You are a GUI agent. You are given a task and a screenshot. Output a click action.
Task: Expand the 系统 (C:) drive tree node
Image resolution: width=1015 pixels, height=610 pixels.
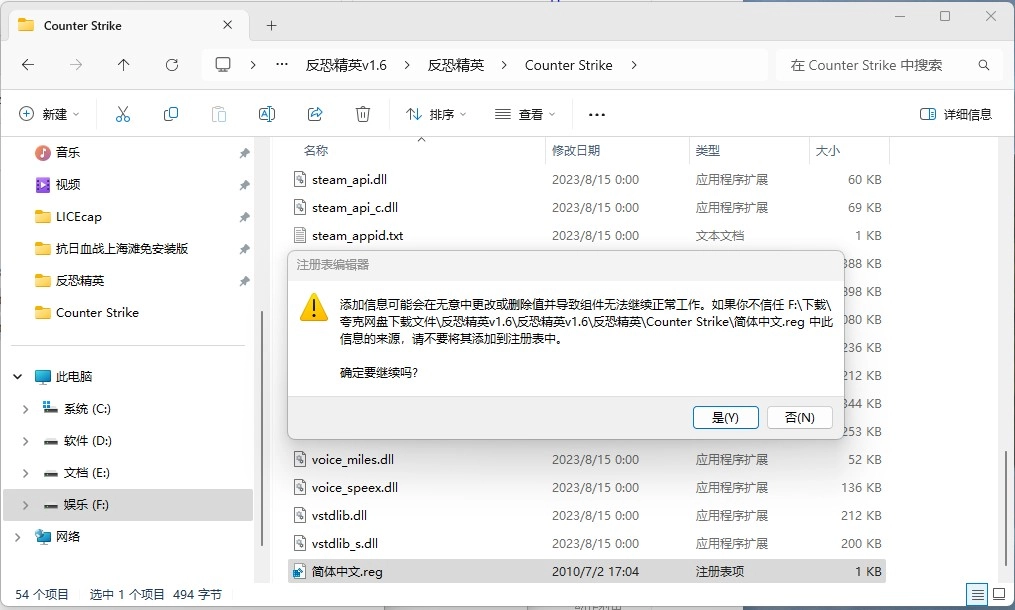26,409
